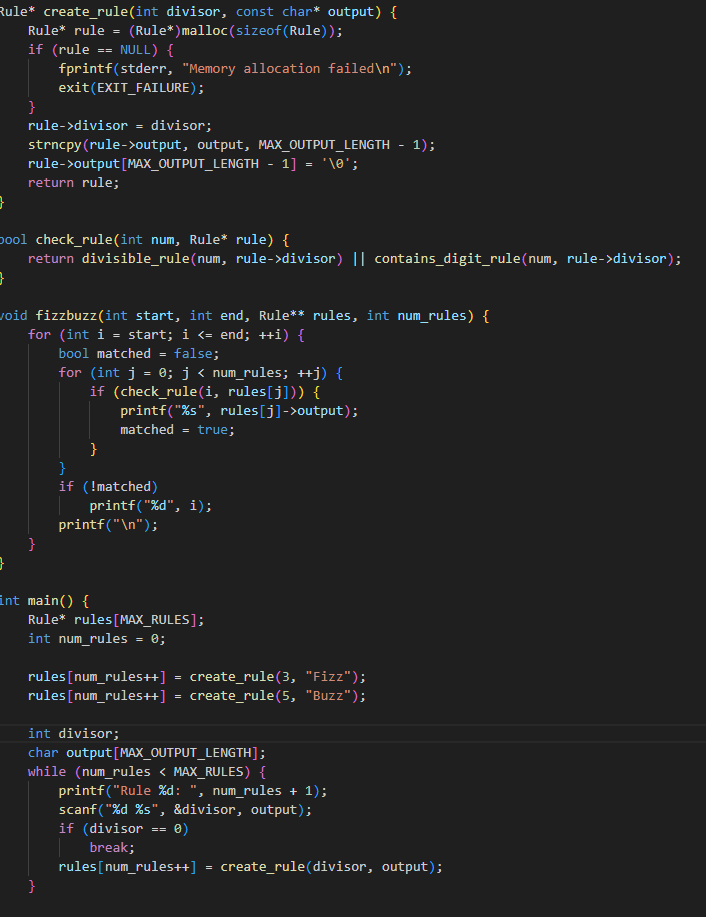The height and width of the screenshot is (917, 706).
Task: Click the 'false' value of matched
Action: [193, 354]
